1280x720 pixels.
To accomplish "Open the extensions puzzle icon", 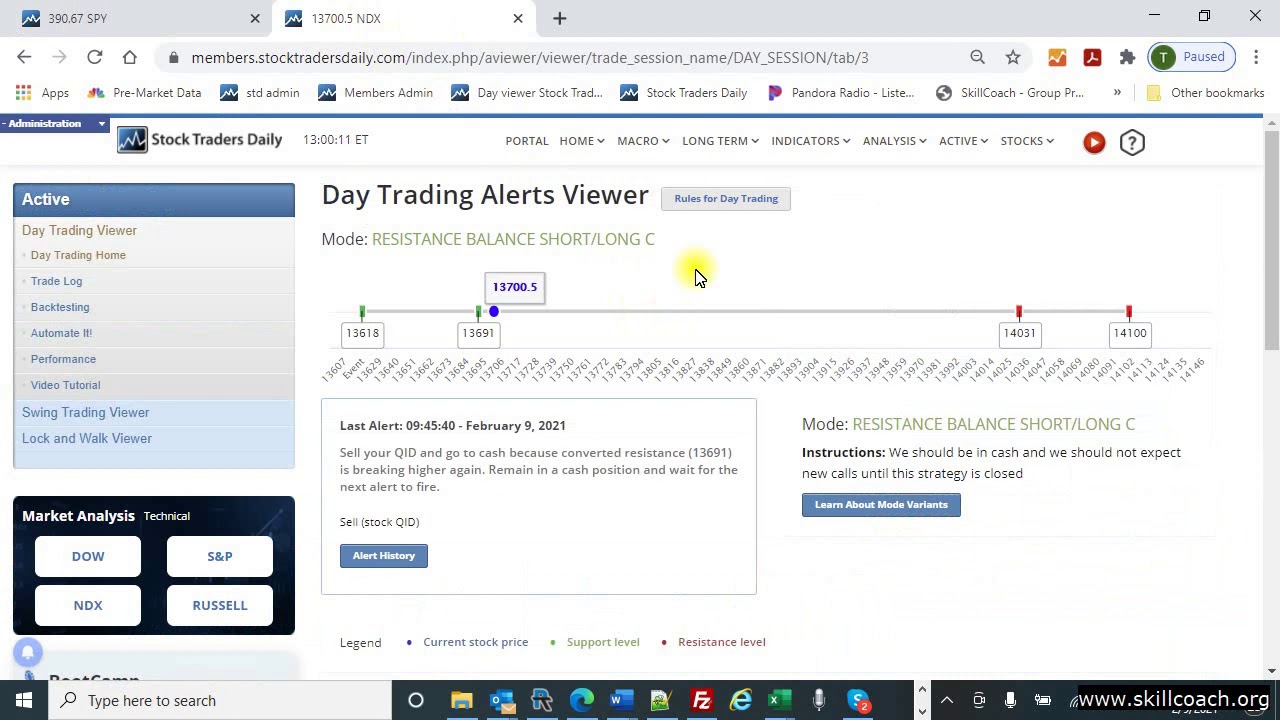I will (1127, 57).
